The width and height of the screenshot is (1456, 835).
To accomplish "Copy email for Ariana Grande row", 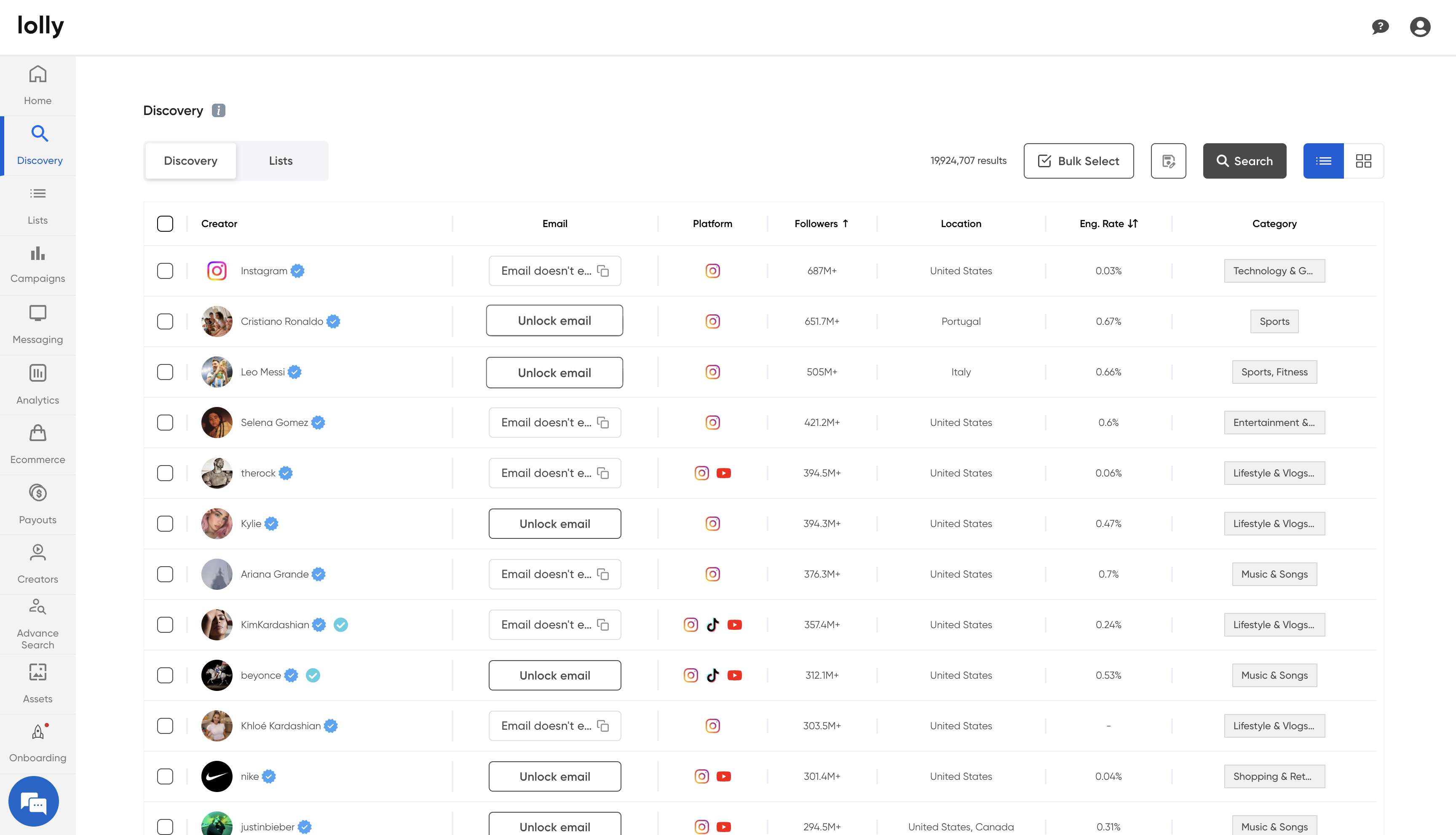I will [x=603, y=574].
